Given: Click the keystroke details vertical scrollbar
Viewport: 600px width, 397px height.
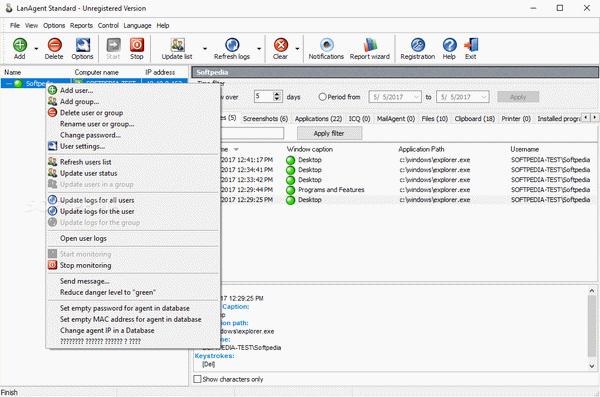Looking at the screenshot, I should pos(591,328).
